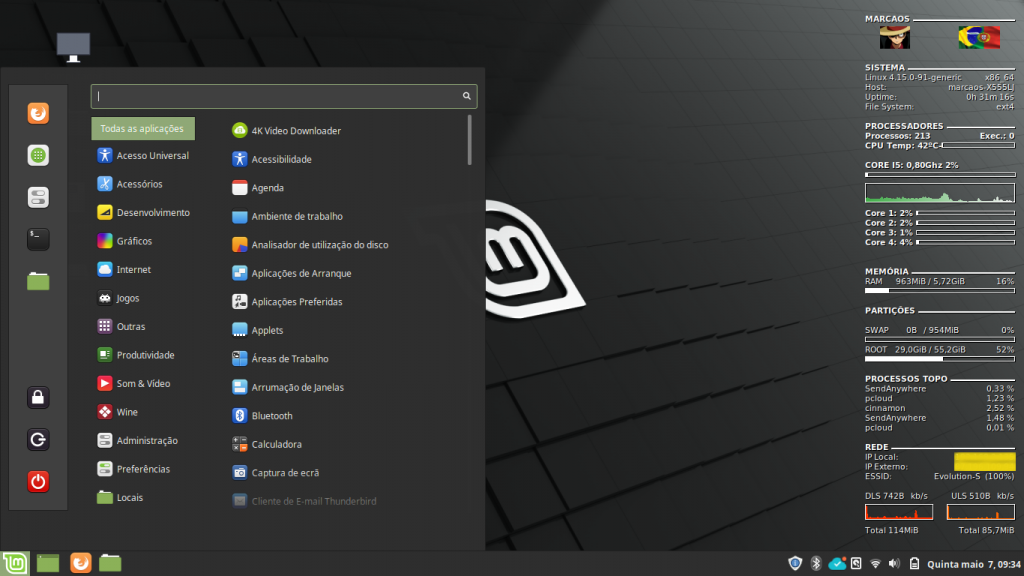1024x576 pixels.
Task: Open the battery status tray icon
Action: (x=914, y=564)
